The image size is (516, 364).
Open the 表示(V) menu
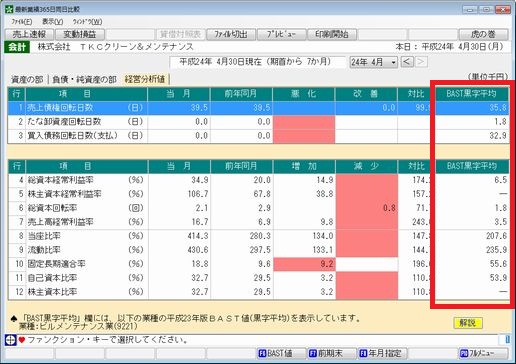[x=53, y=22]
